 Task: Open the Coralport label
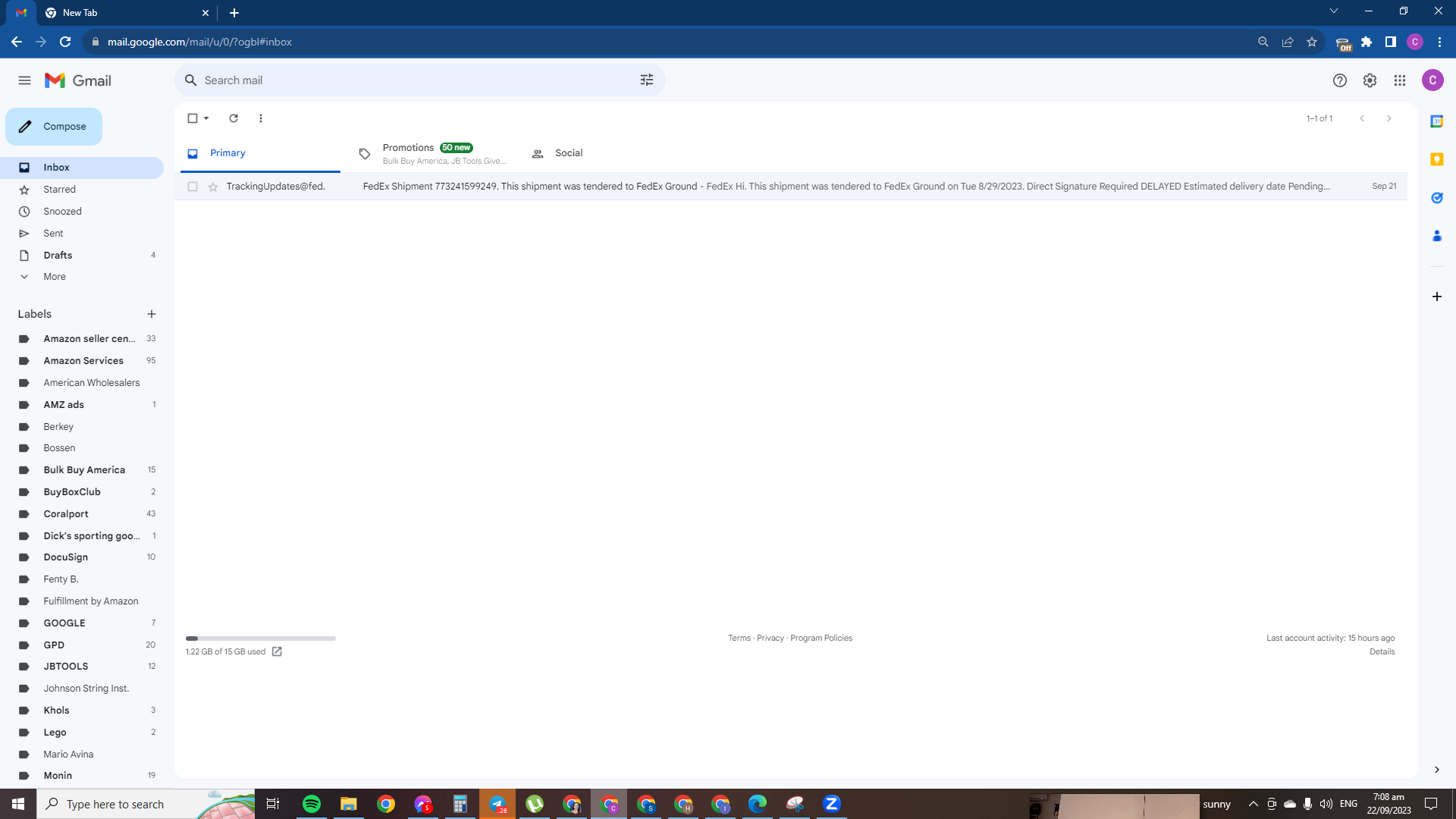(82, 514)
